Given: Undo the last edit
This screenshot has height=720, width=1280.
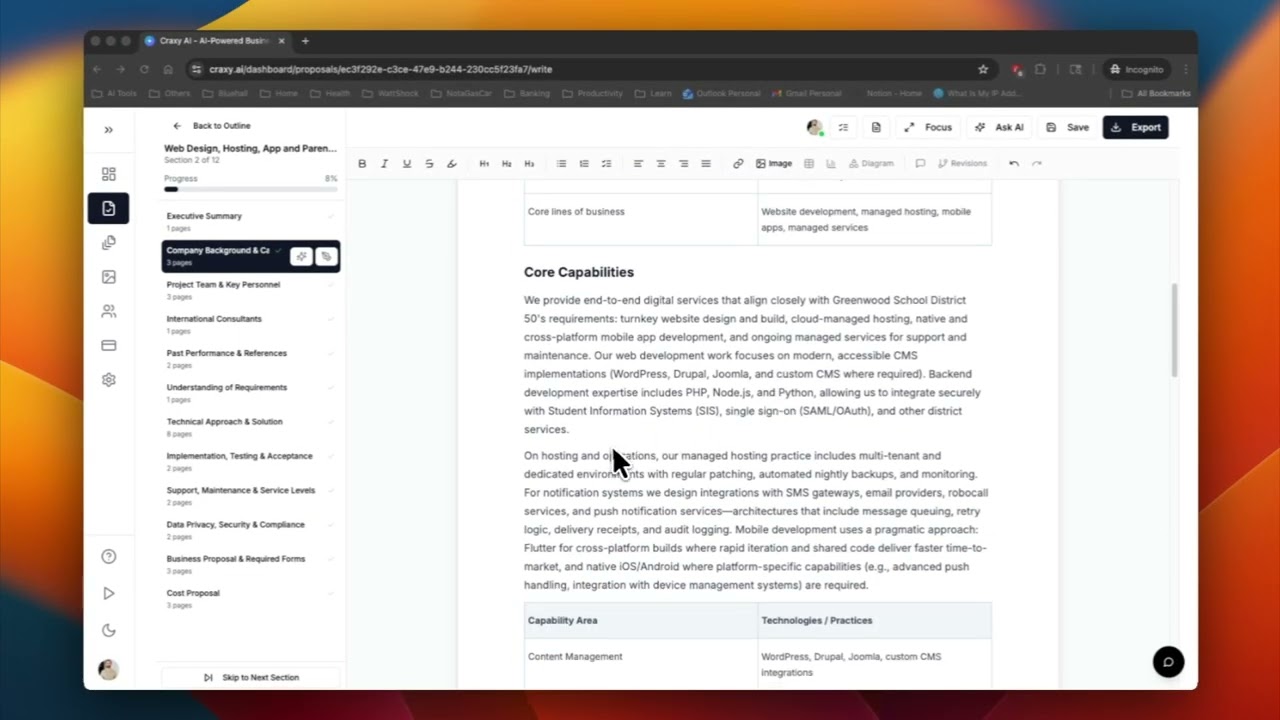Looking at the screenshot, I should click(1014, 164).
